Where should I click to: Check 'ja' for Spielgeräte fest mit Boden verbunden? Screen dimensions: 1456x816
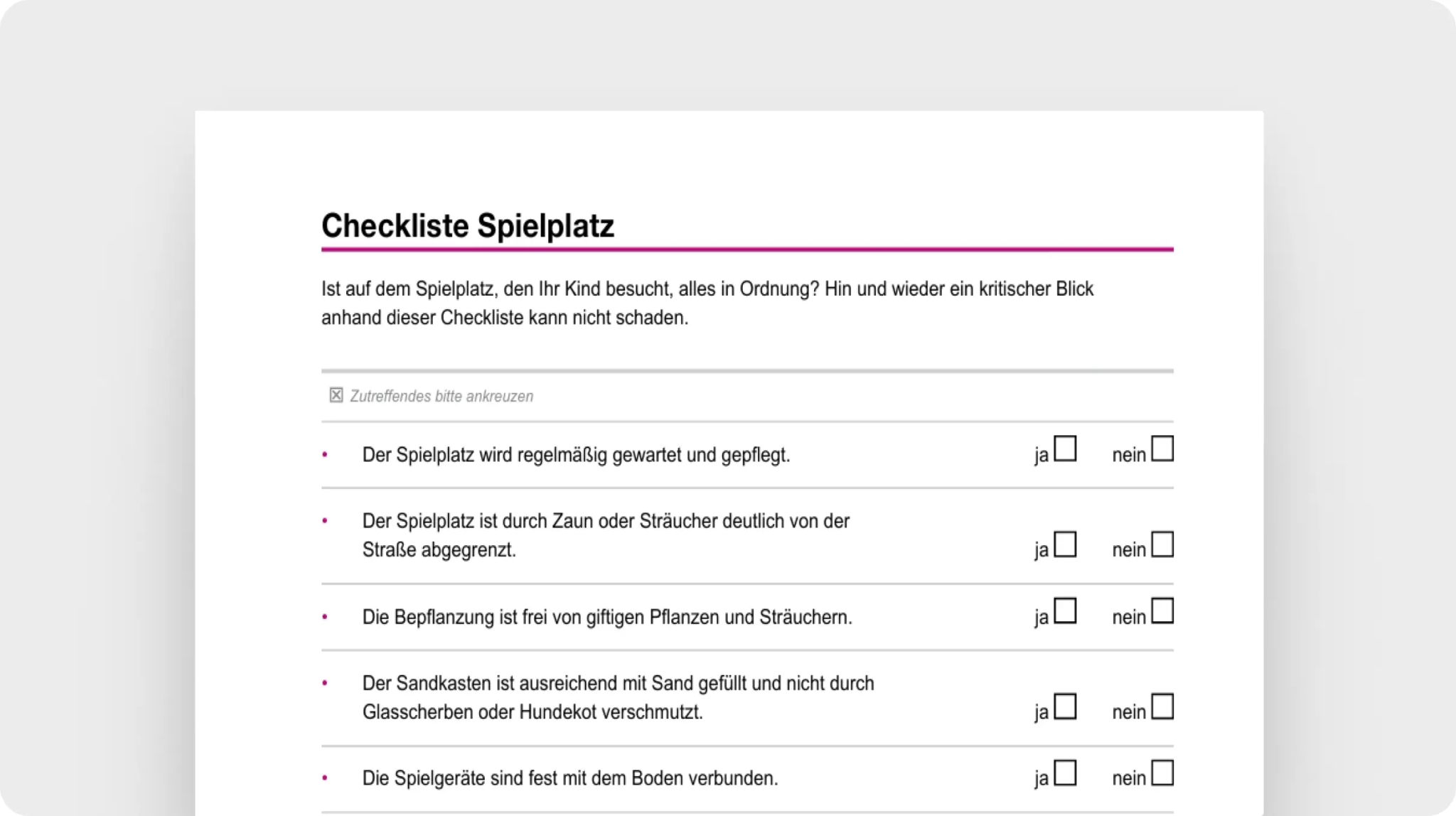click(x=1064, y=773)
